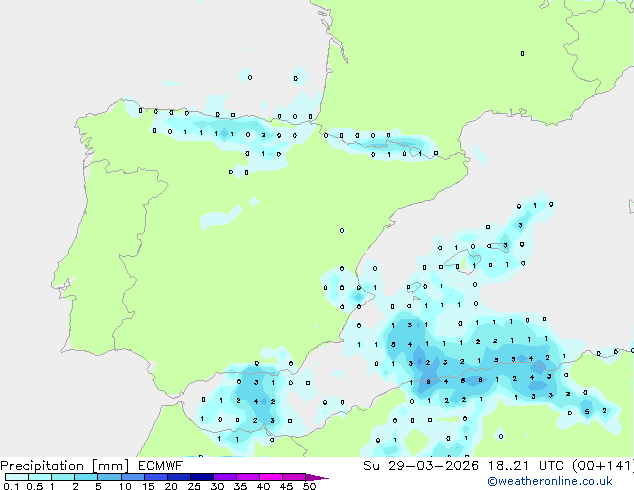Click the '45' legend scale label
The height and width of the screenshot is (490, 634).
pos(286,486)
